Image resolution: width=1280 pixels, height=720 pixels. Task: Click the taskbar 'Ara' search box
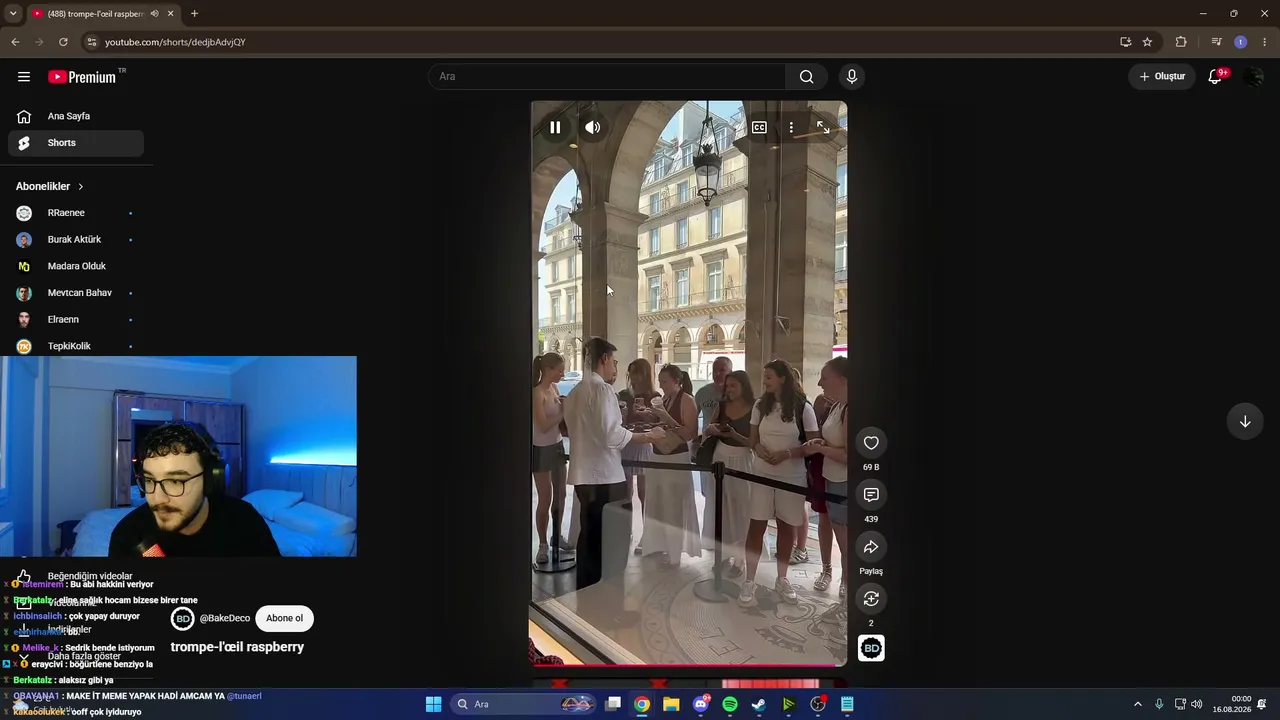point(524,704)
